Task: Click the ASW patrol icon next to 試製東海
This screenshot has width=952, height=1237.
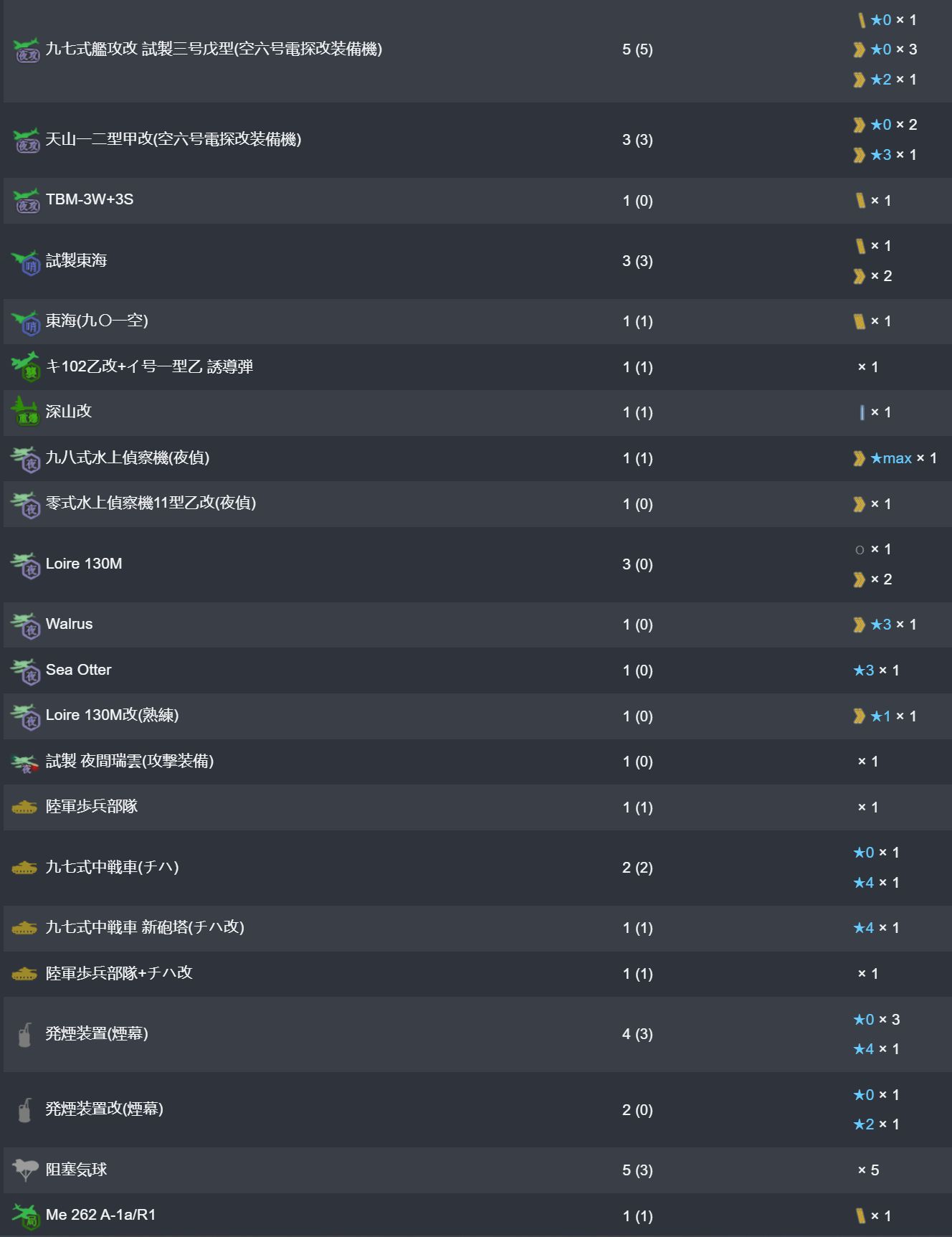Action: 27,262
